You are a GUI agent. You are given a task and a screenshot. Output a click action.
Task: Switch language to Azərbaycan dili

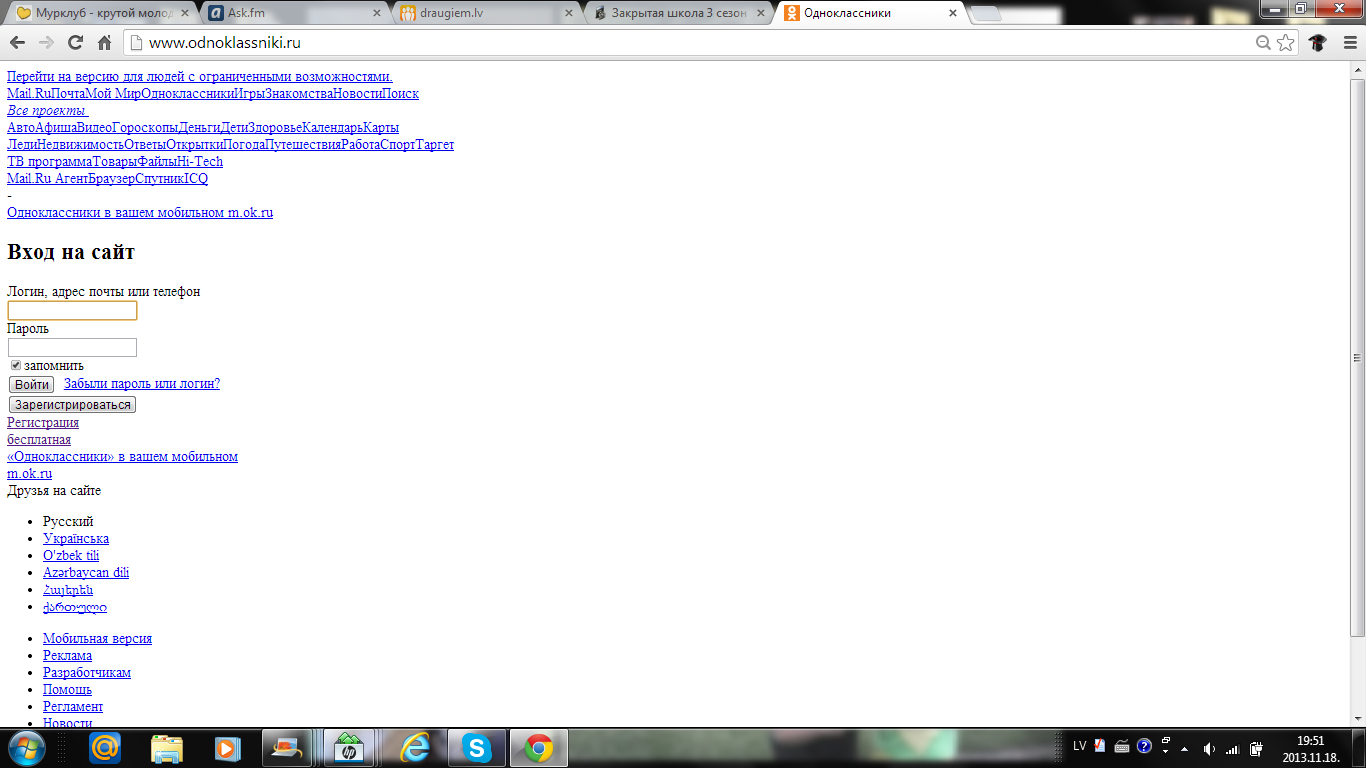pyautogui.click(x=86, y=573)
